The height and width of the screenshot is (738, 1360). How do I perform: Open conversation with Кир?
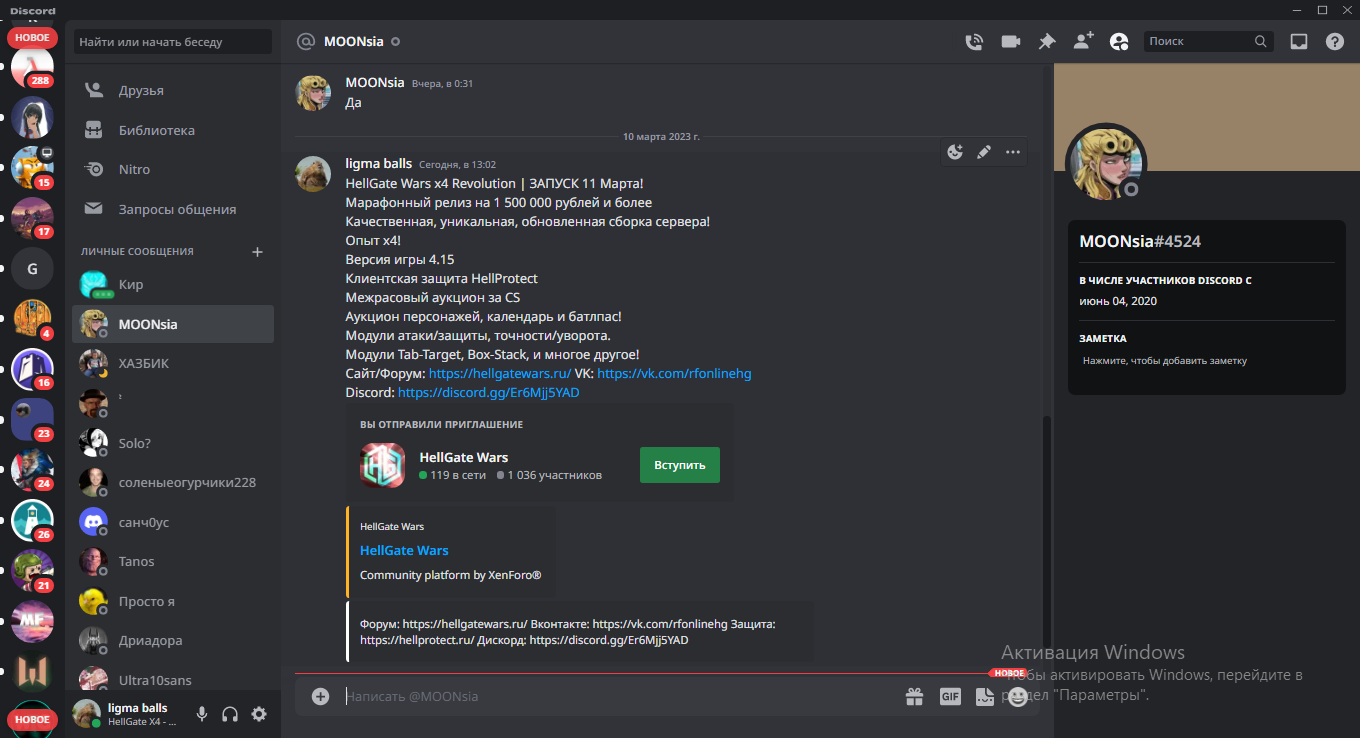click(173, 285)
